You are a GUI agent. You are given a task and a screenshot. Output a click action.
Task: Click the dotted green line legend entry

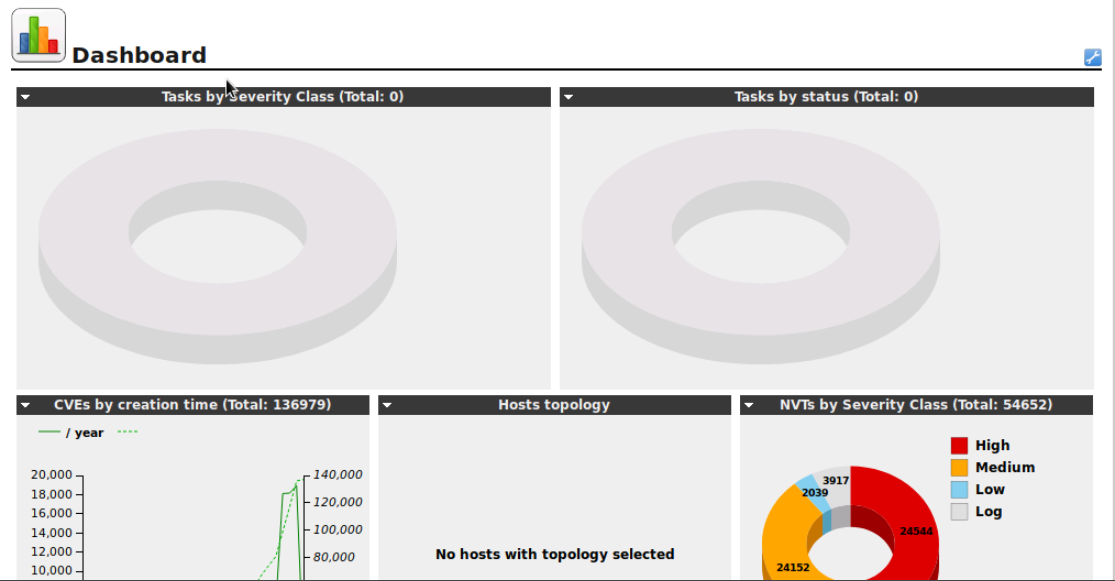(127, 432)
